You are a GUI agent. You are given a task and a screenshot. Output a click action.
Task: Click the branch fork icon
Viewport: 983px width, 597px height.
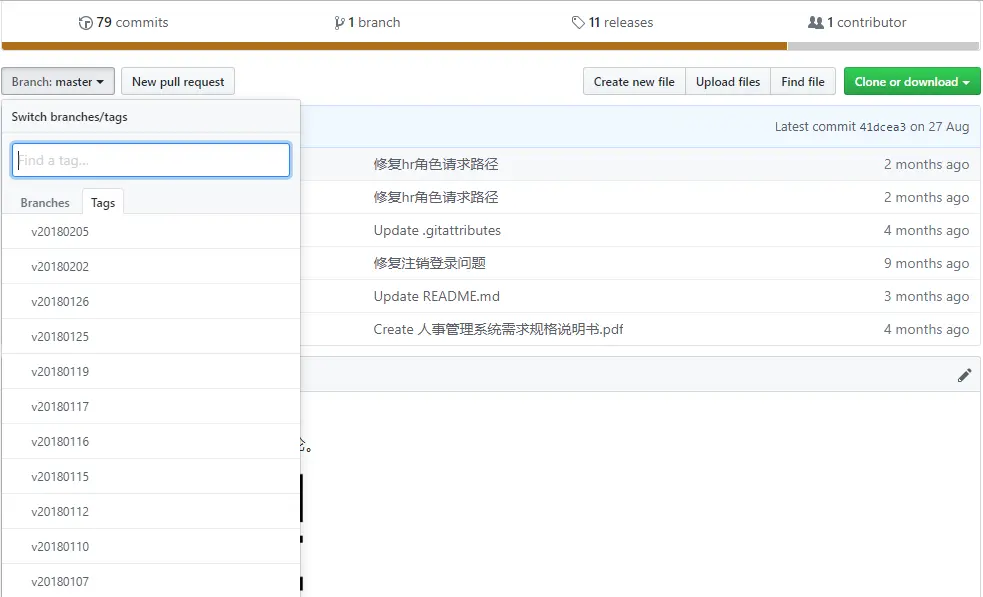(339, 23)
